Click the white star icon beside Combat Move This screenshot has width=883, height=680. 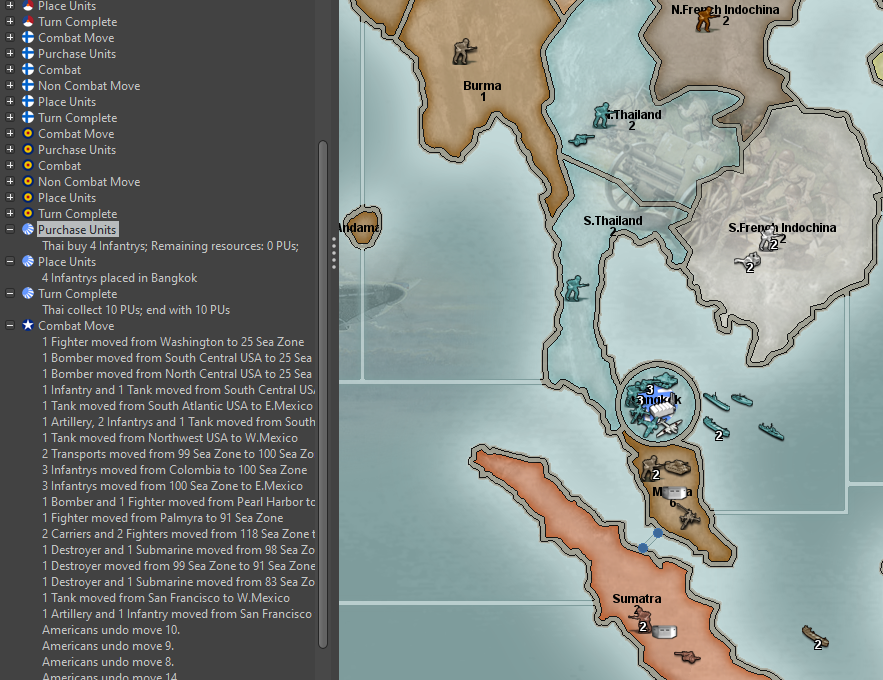pos(28,325)
